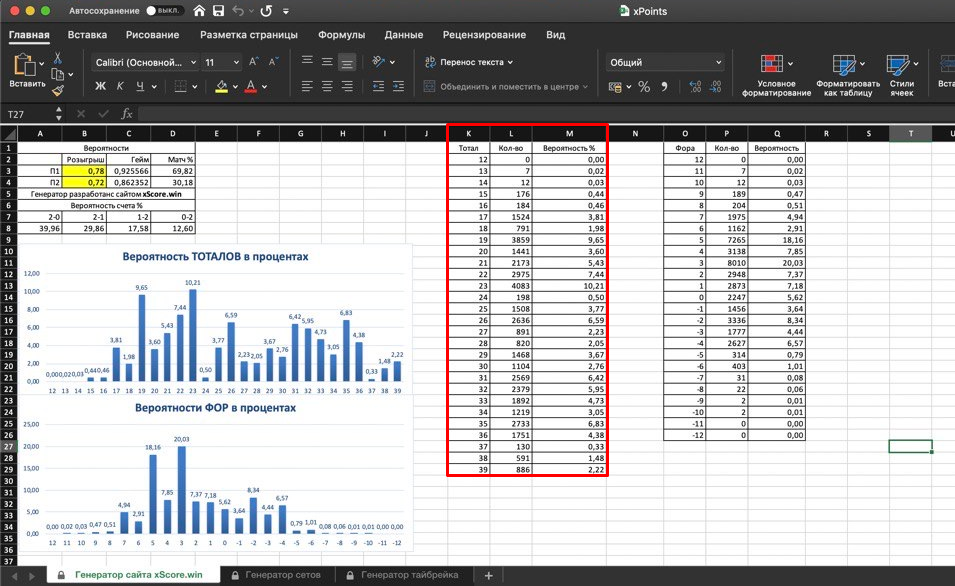Click the formula bar input area
The width and height of the screenshot is (955, 586).
click(x=546, y=114)
